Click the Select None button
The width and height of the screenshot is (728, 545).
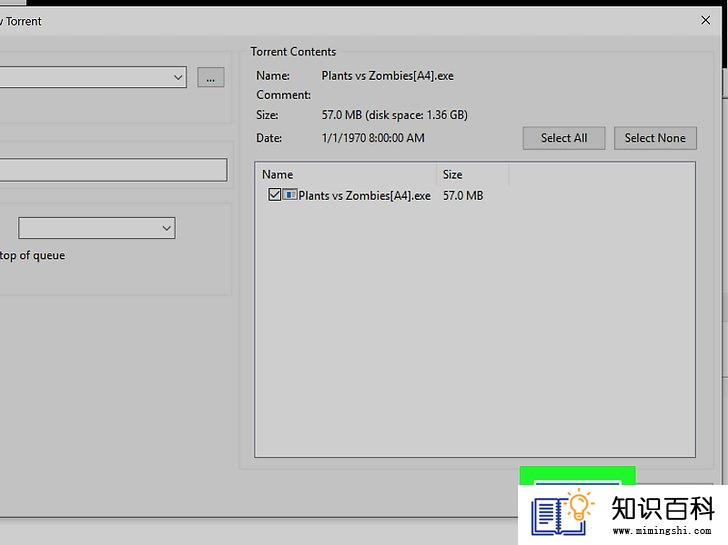click(655, 138)
